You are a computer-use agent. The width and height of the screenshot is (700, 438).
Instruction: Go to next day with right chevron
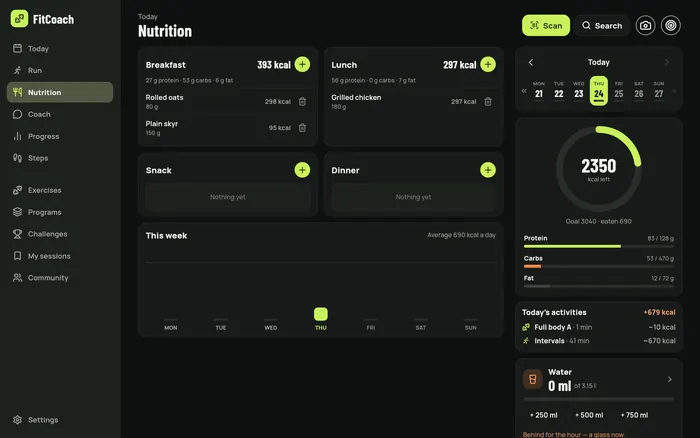[667, 63]
